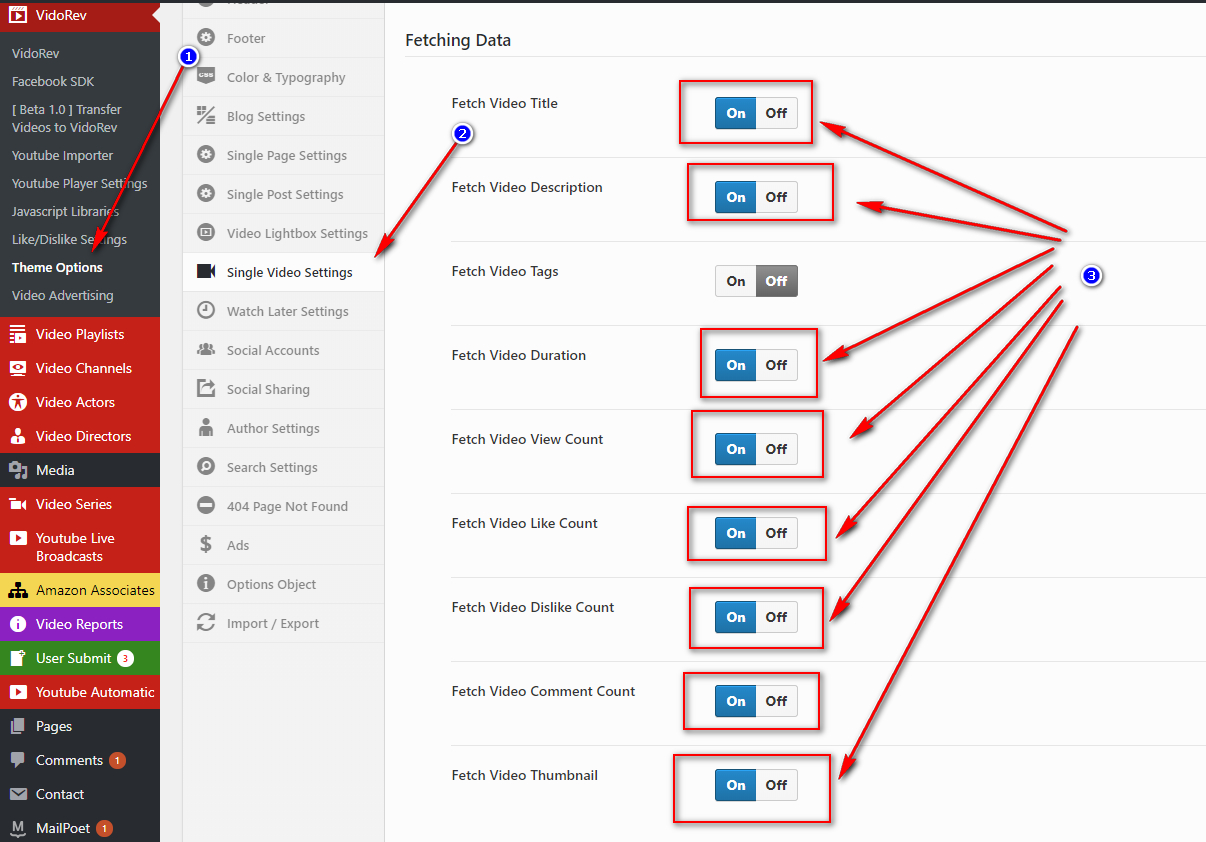
Task: Select the Single Video Settings tab
Action: (289, 272)
